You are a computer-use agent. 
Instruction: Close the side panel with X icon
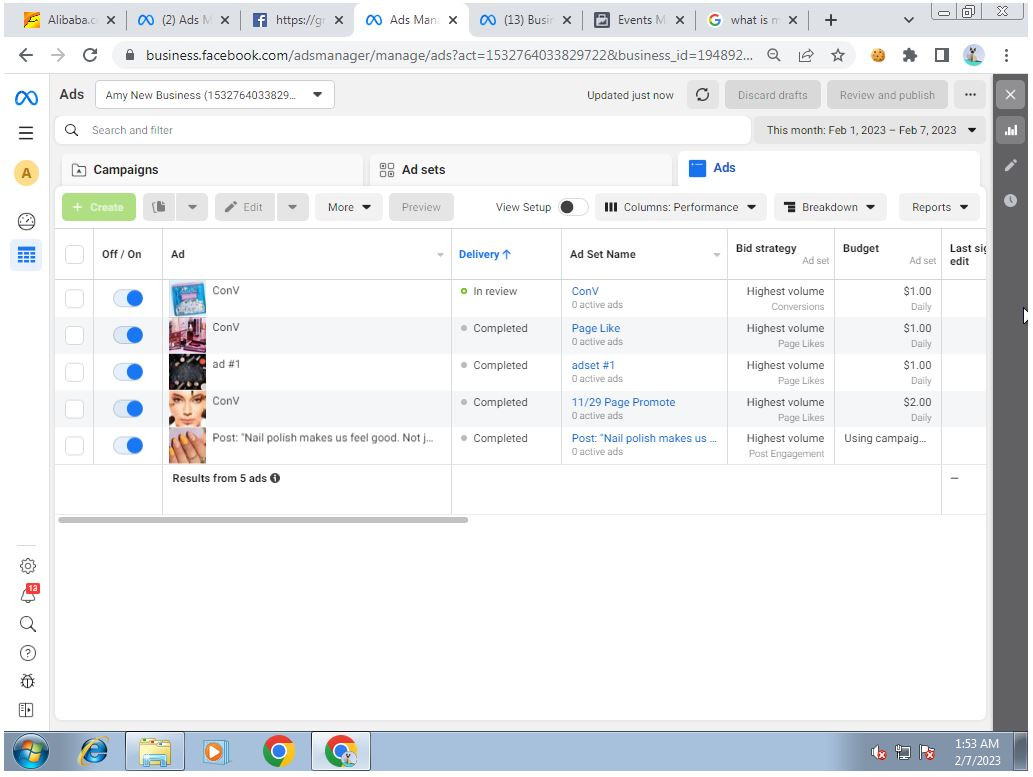tap(1011, 95)
